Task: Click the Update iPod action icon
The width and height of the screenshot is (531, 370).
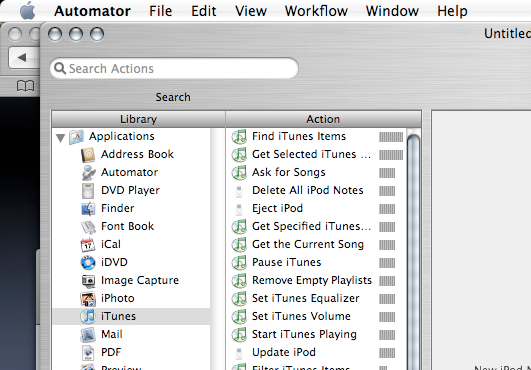Action: tap(239, 353)
